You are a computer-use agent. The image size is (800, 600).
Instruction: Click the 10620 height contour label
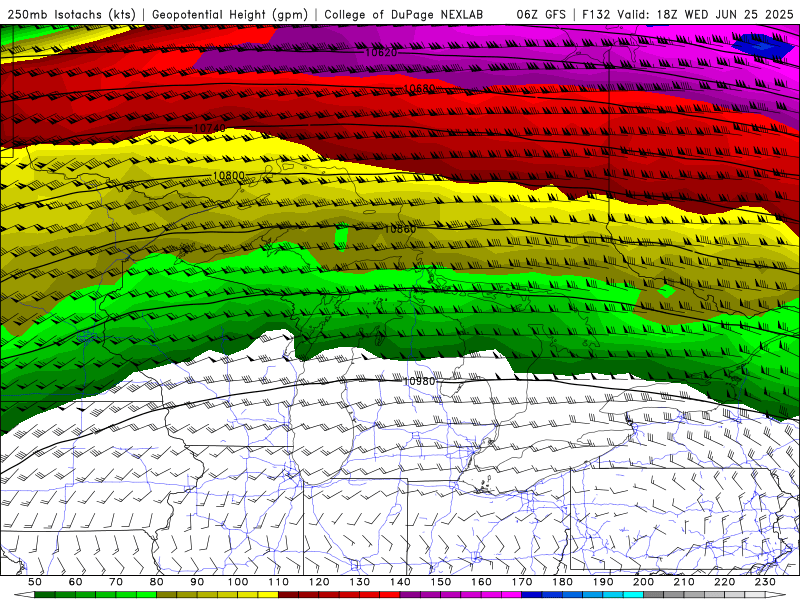pyautogui.click(x=381, y=53)
